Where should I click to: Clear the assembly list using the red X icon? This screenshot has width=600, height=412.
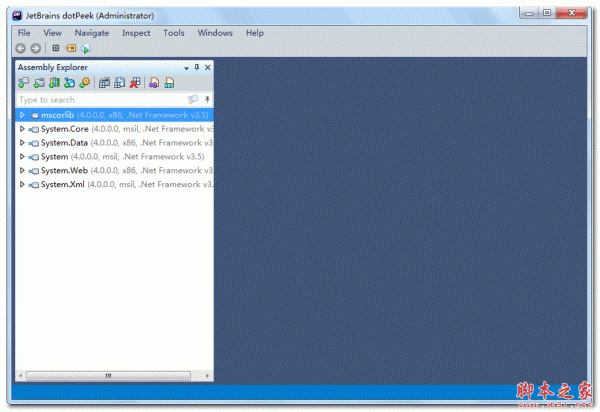tap(135, 83)
